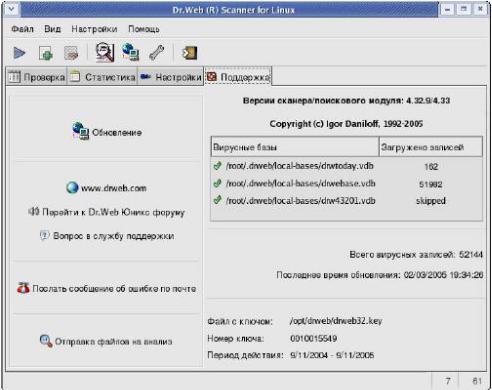The width and height of the screenshot is (492, 390).
Task: Click the /opt/drweb/drweb32.key path text
Action: click(x=336, y=321)
